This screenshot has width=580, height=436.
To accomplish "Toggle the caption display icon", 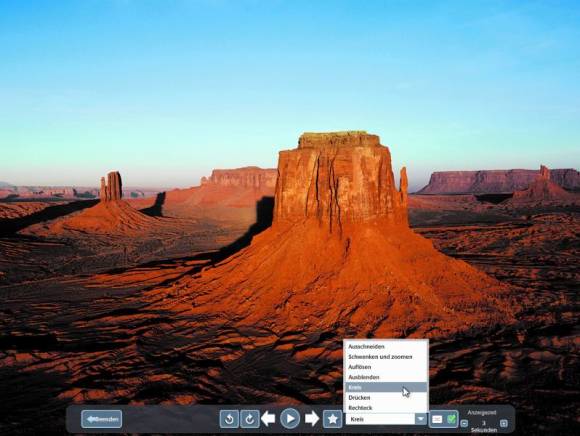I will pyautogui.click(x=437, y=419).
